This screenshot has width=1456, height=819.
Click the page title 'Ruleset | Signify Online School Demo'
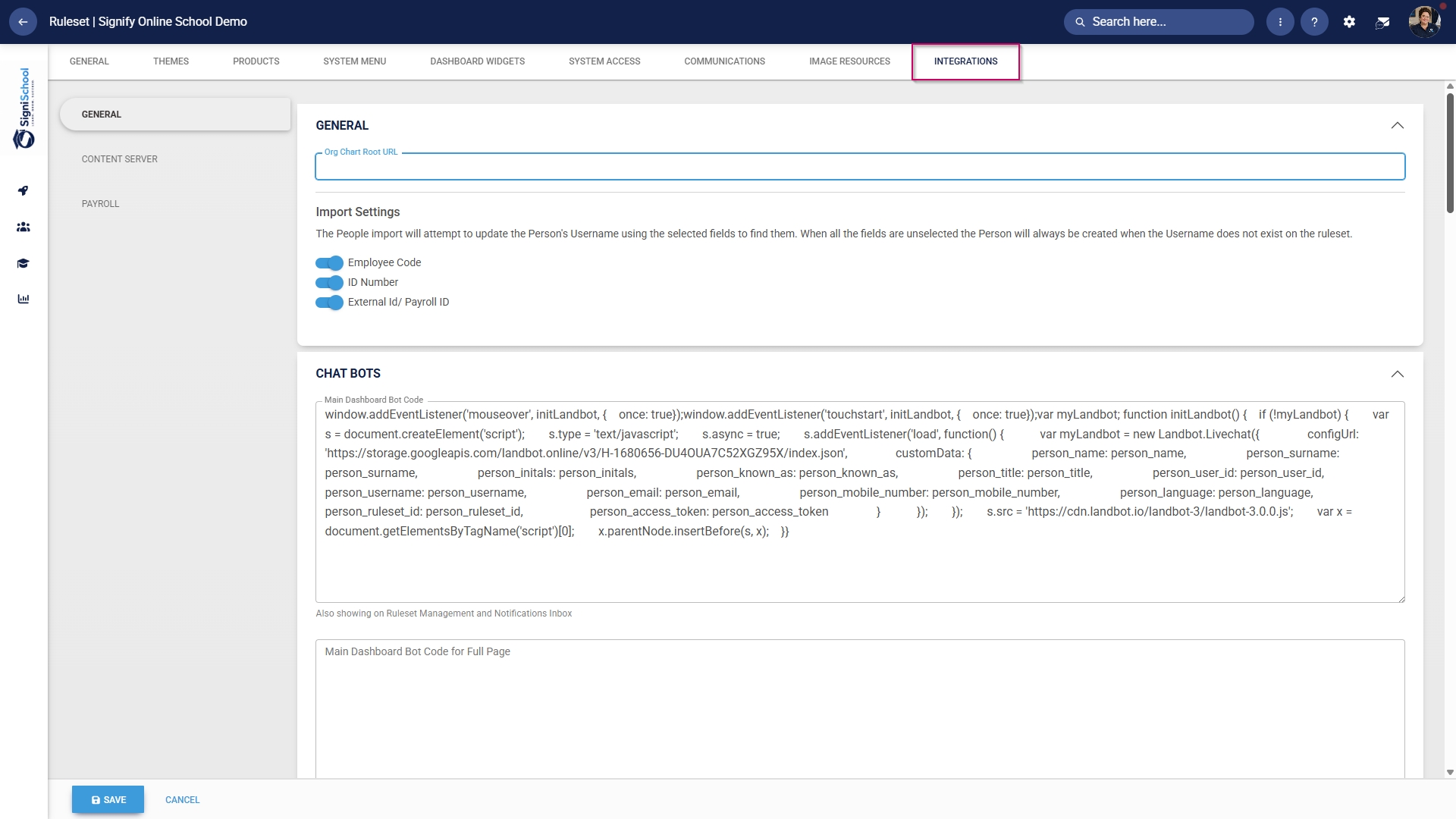pyautogui.click(x=148, y=22)
